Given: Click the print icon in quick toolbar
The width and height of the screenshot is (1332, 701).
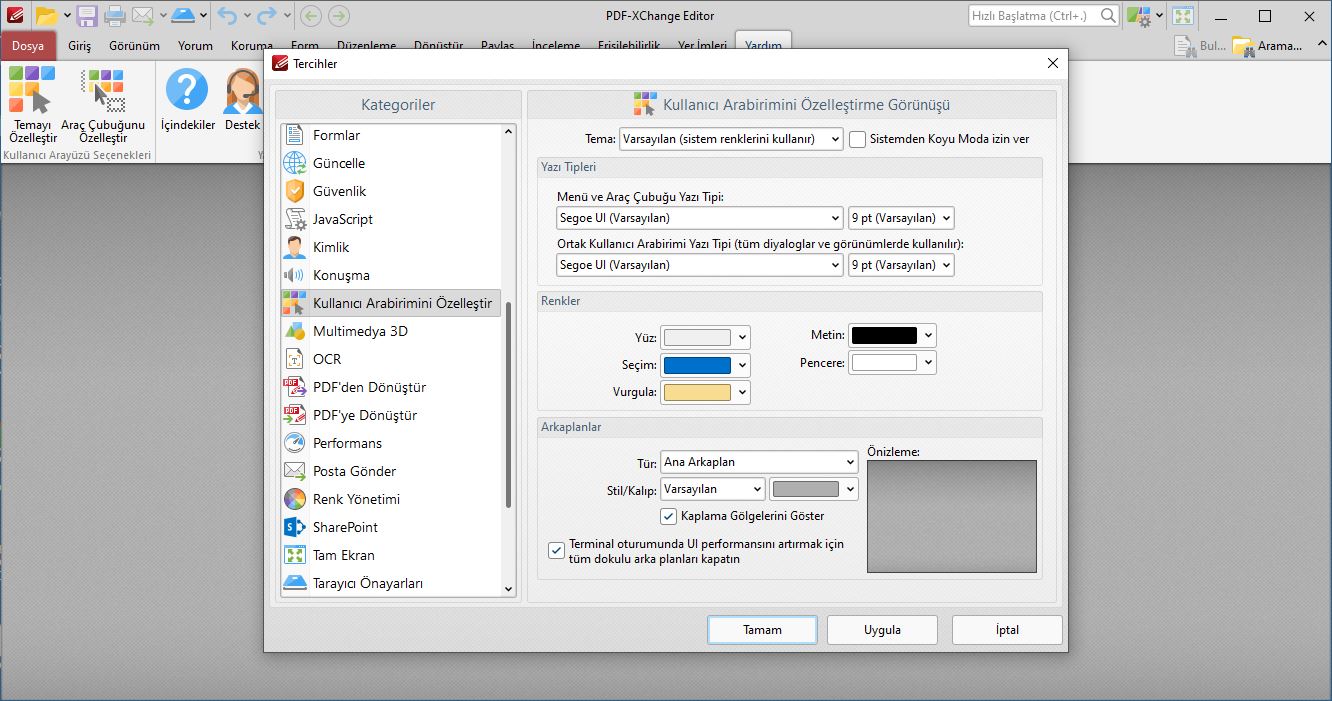Looking at the screenshot, I should tap(115, 15).
